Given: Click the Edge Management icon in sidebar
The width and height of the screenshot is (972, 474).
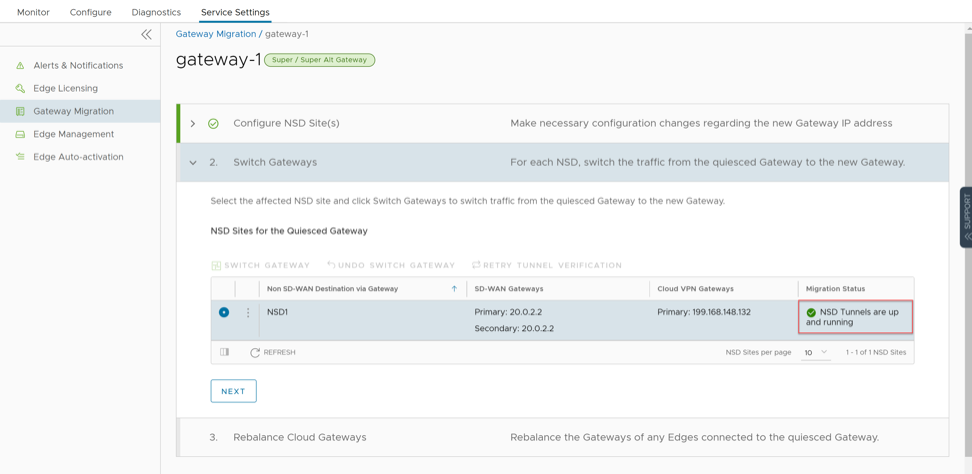Looking at the screenshot, I should [x=20, y=134].
